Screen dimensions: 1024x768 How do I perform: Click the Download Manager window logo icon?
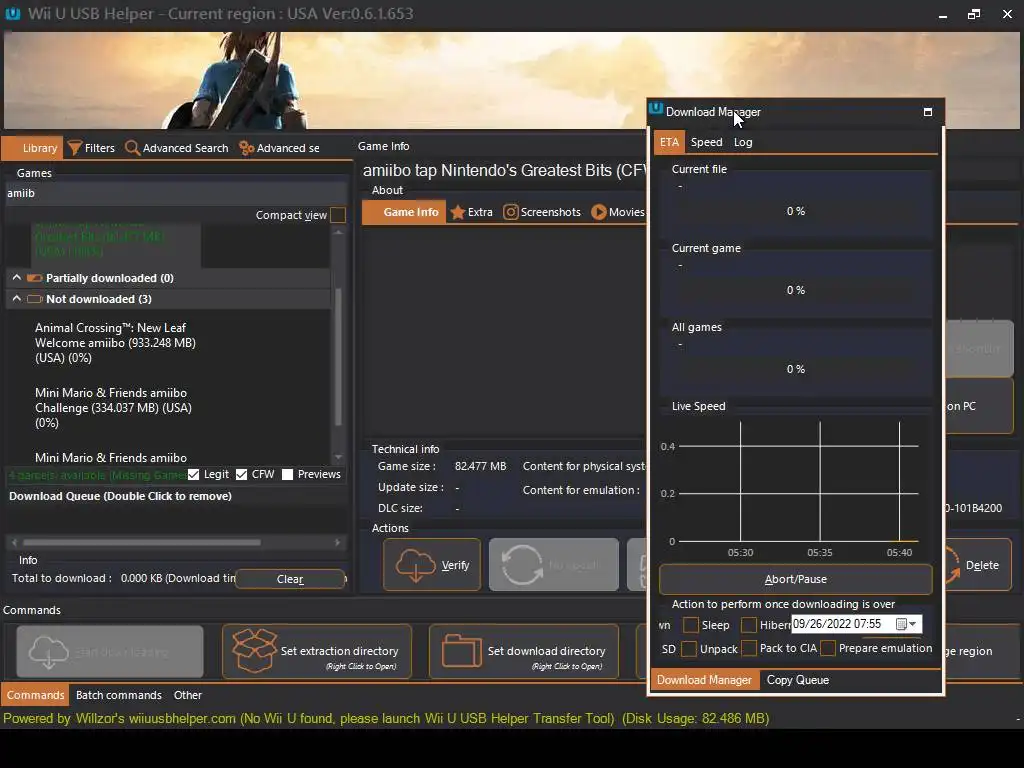point(656,109)
